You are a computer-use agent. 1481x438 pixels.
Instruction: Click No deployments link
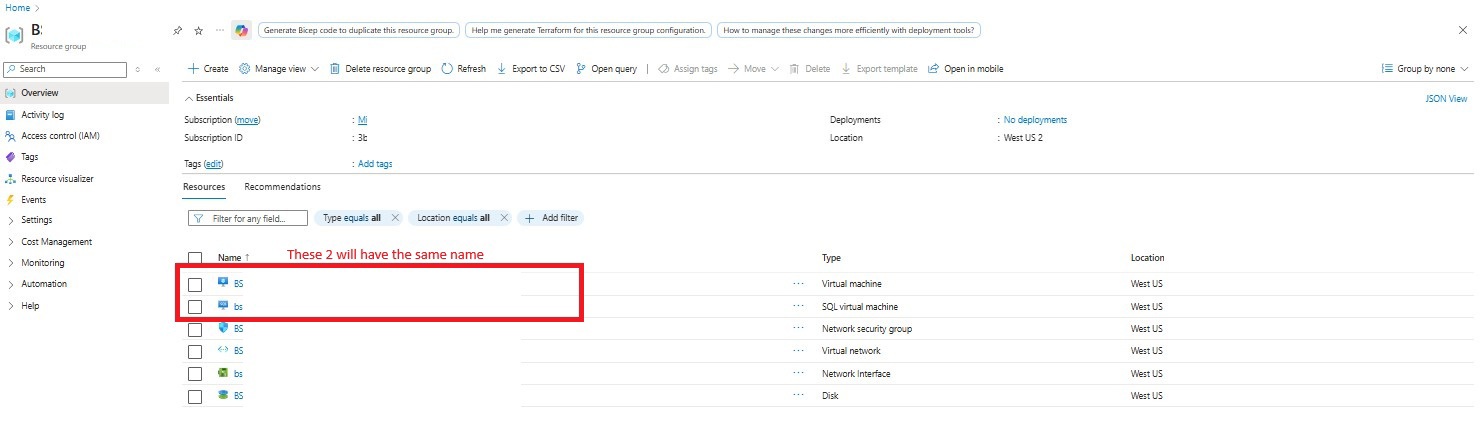pyautogui.click(x=1035, y=120)
